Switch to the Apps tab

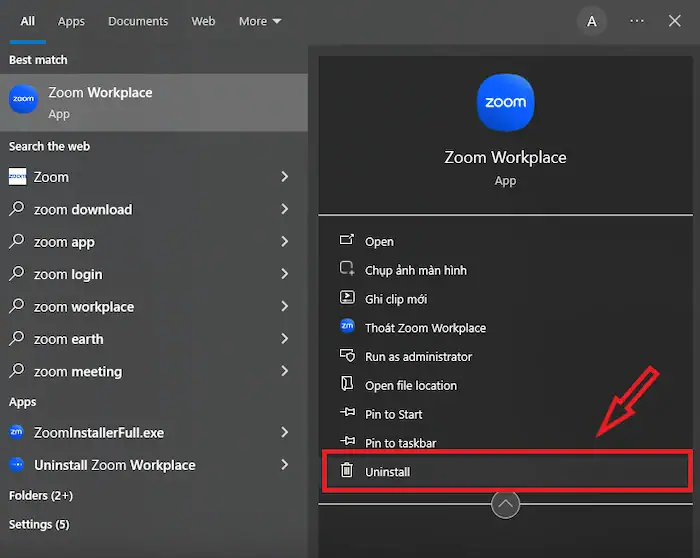[71, 21]
